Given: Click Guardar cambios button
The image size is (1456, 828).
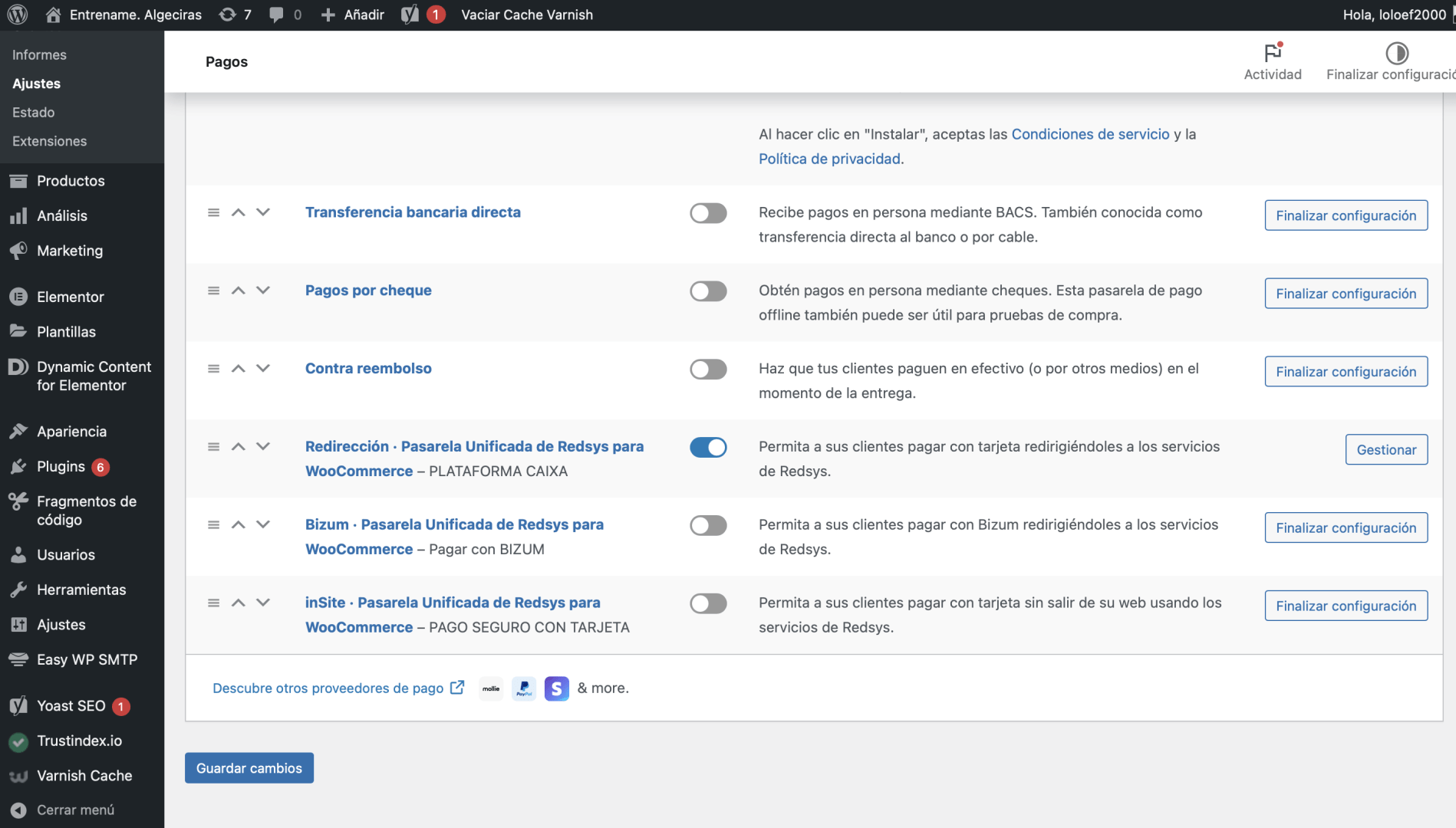Looking at the screenshot, I should [249, 768].
